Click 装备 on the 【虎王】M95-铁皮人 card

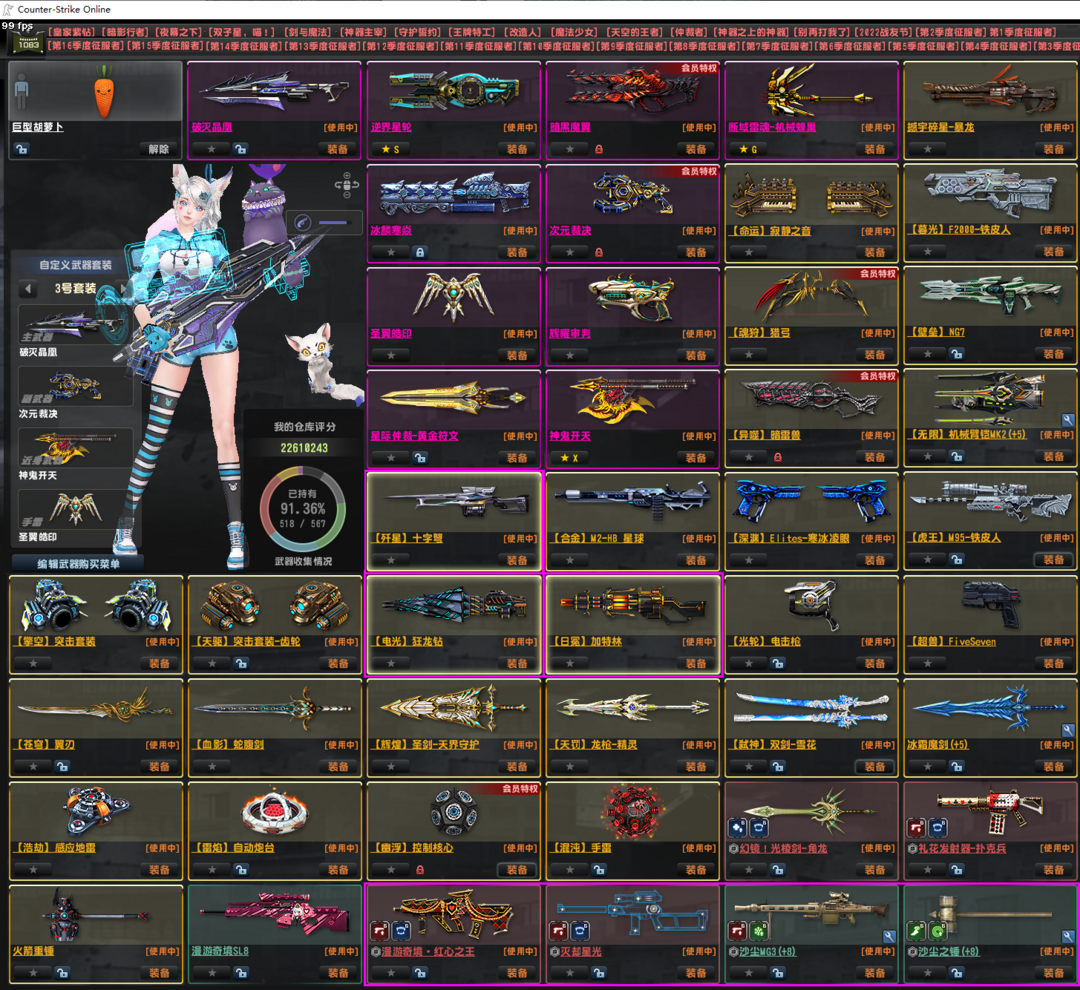point(1053,559)
